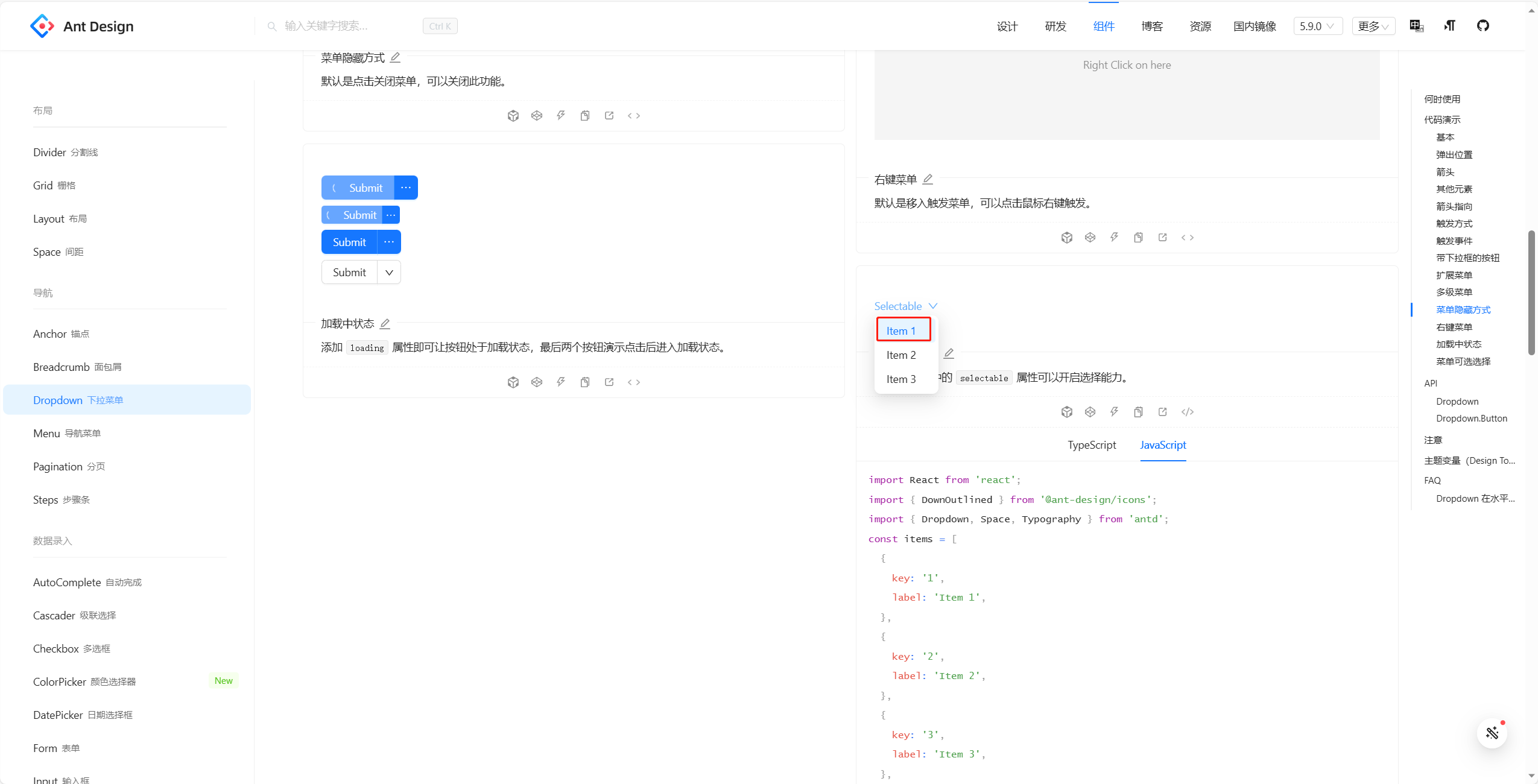
Task: Expand the Submit button split dropdown arrow
Action: point(389,272)
